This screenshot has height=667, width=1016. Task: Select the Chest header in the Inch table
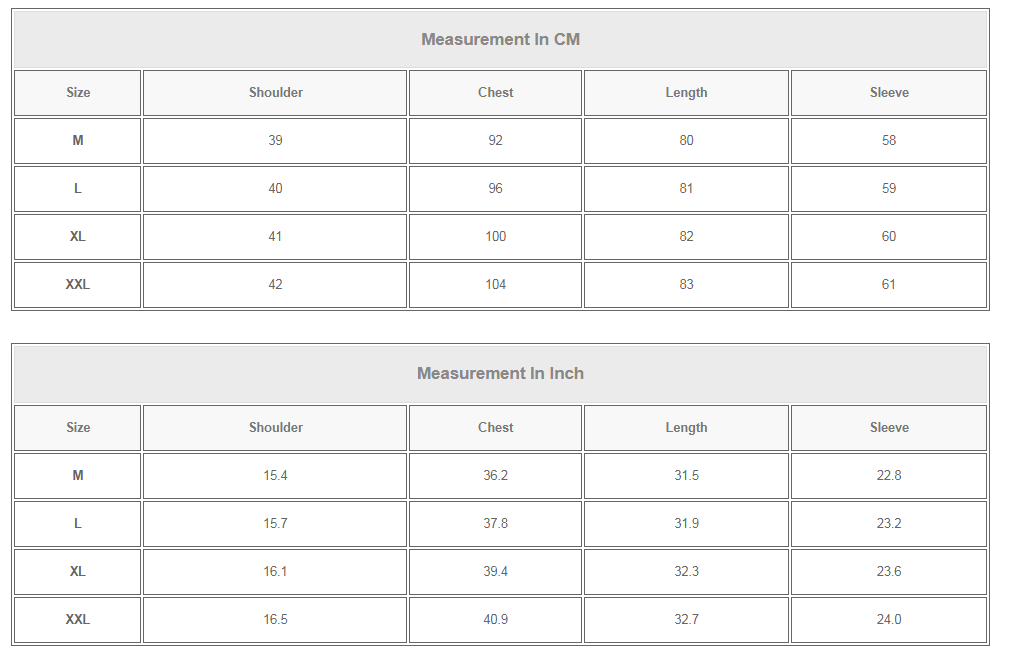point(495,427)
